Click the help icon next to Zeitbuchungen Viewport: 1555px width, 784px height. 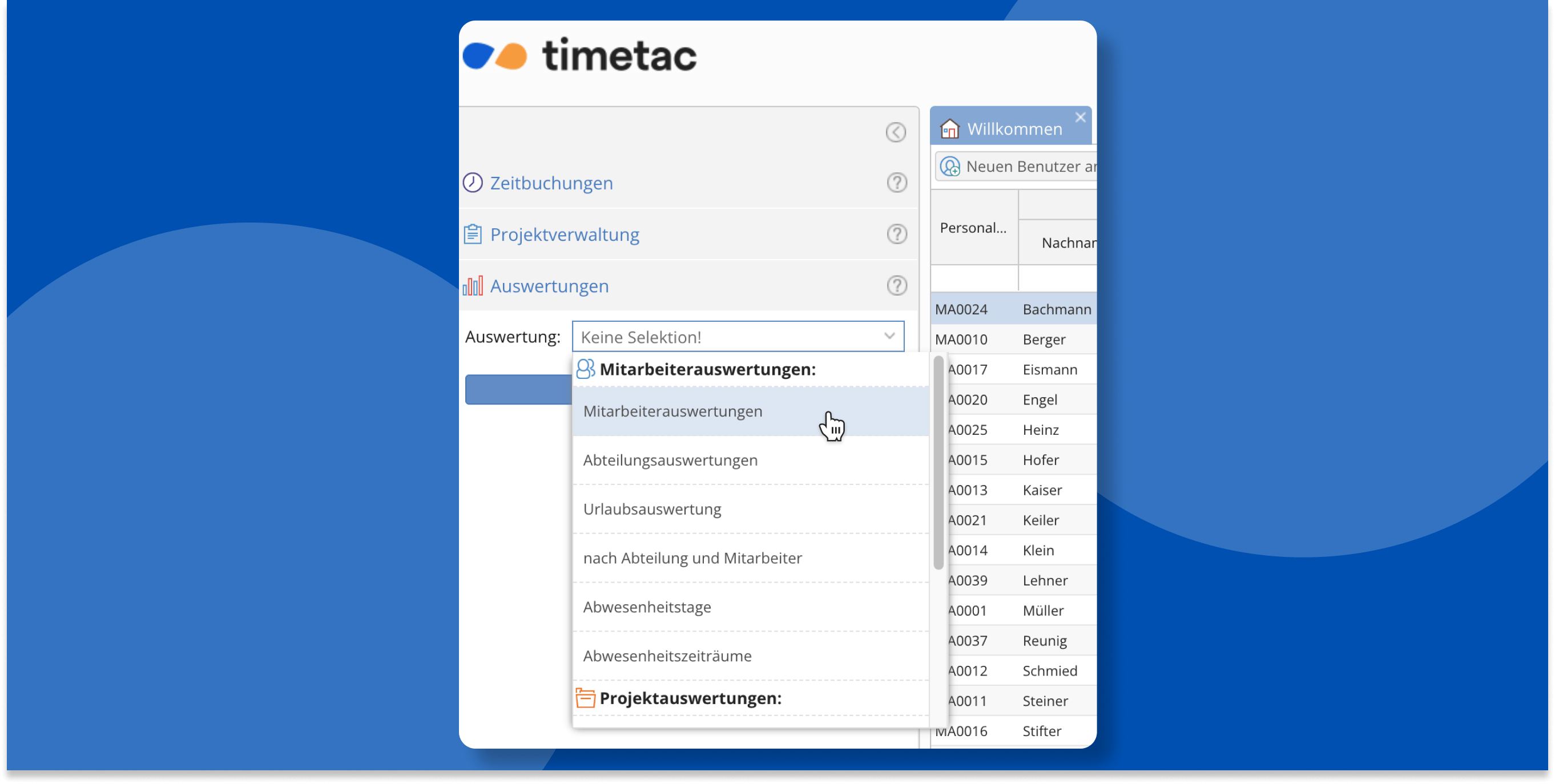(x=897, y=183)
